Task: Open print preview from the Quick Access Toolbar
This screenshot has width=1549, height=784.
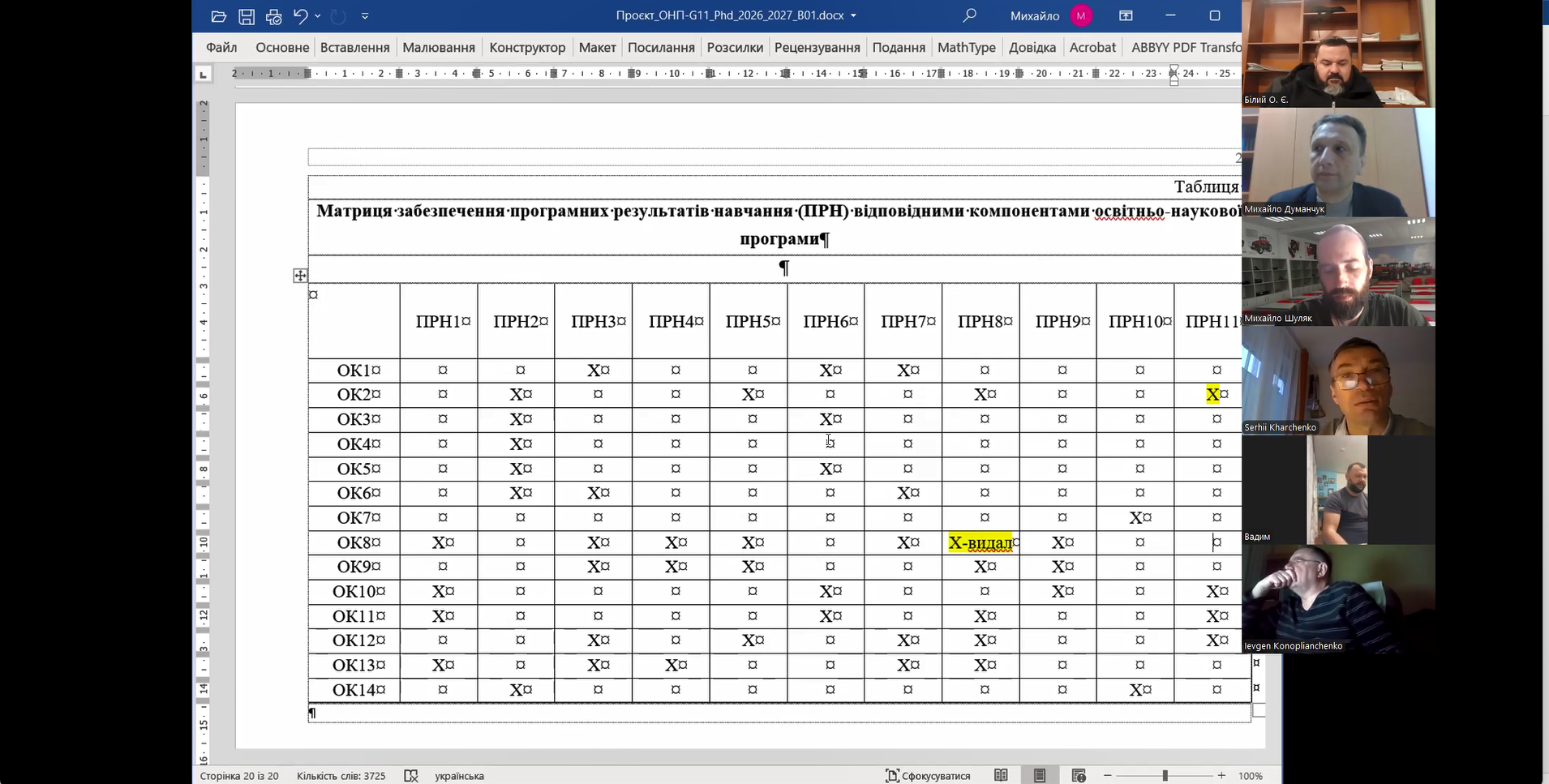Action: [x=273, y=16]
